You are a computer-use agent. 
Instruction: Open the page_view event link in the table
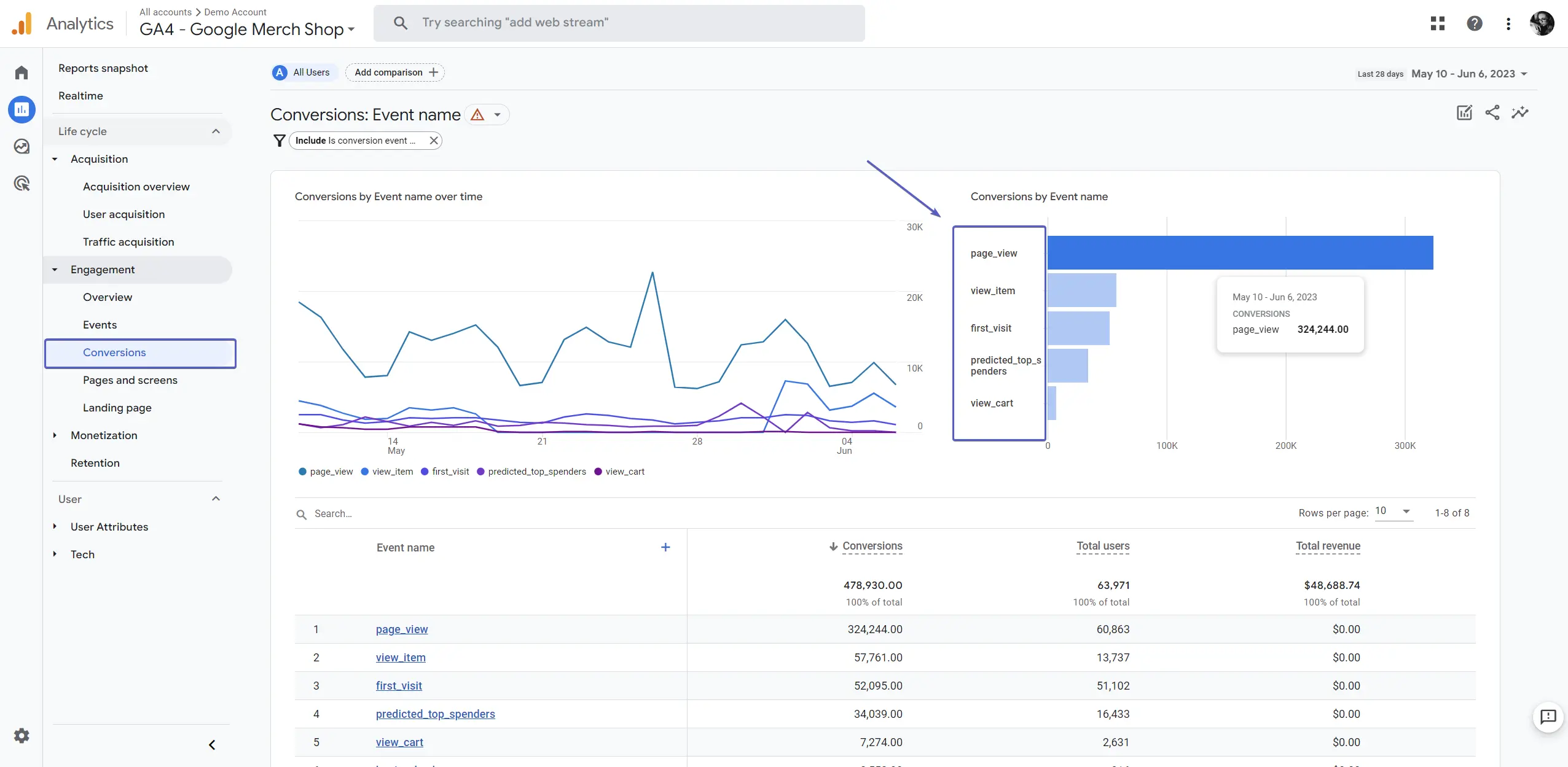tap(402, 629)
